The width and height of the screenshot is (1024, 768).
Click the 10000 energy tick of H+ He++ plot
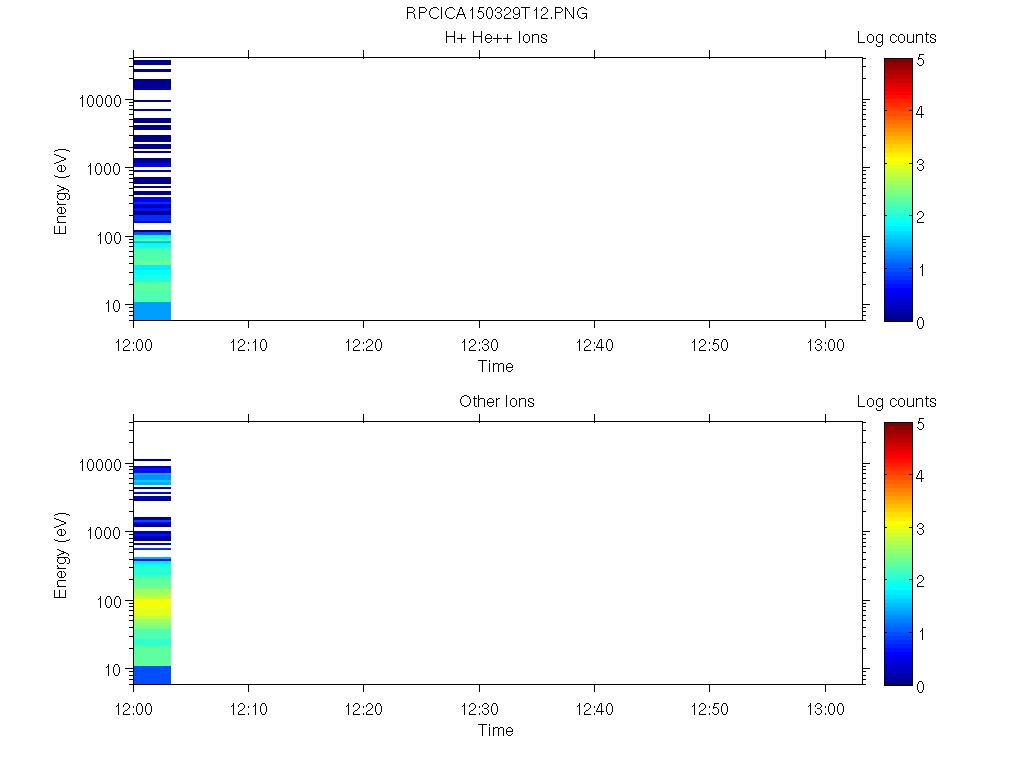(100, 101)
